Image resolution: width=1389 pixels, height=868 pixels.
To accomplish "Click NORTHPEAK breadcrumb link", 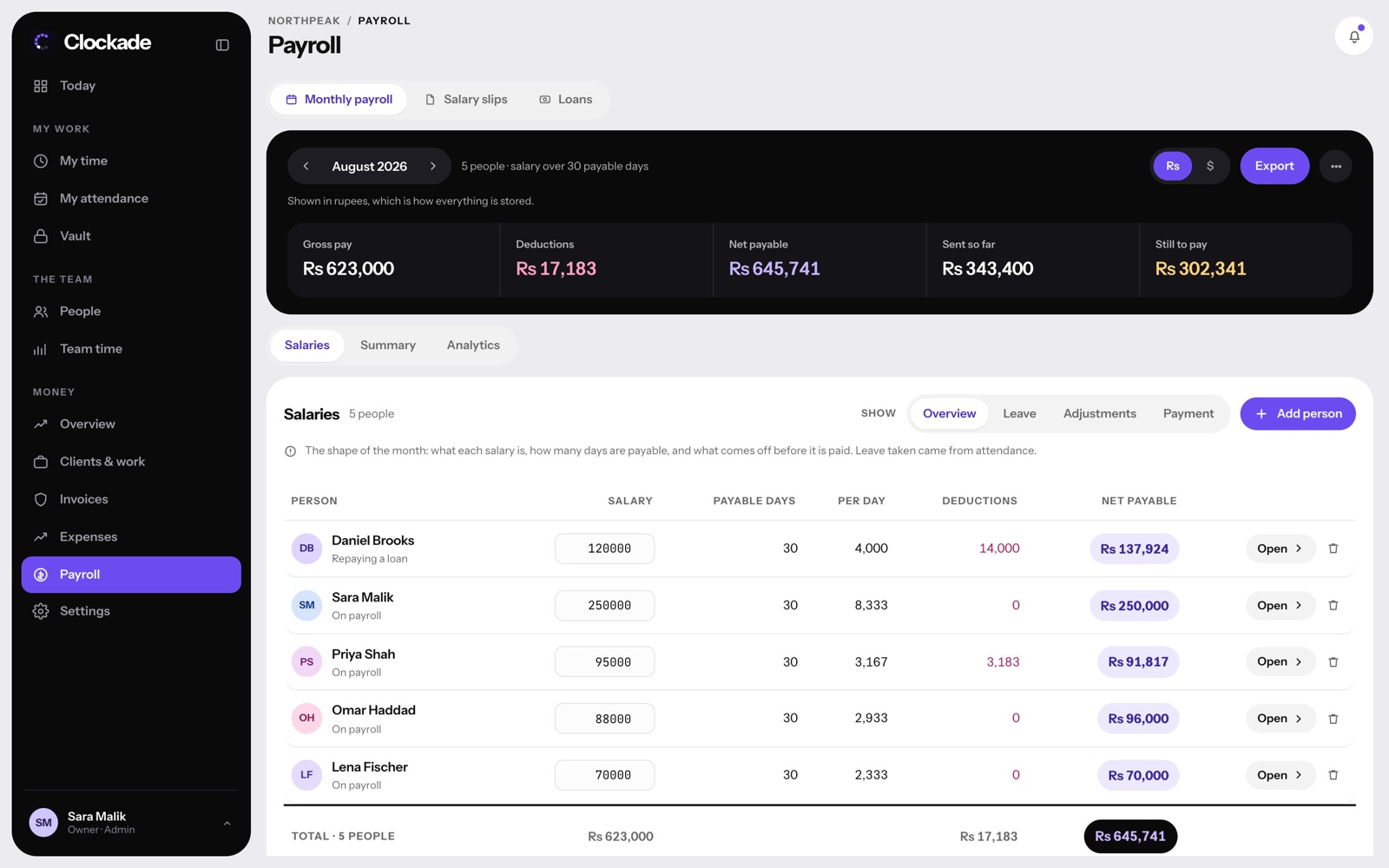I will pyautogui.click(x=304, y=21).
